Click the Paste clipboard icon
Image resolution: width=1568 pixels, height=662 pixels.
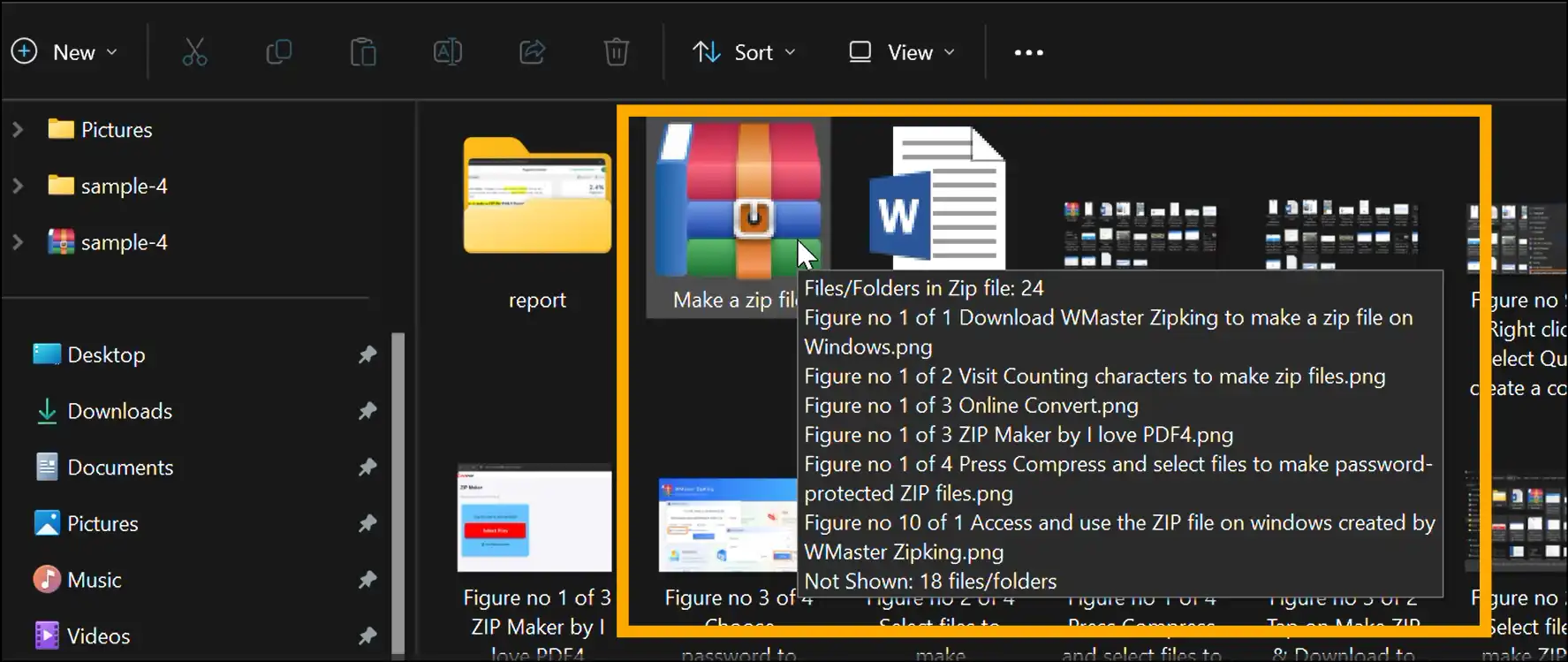pyautogui.click(x=363, y=52)
